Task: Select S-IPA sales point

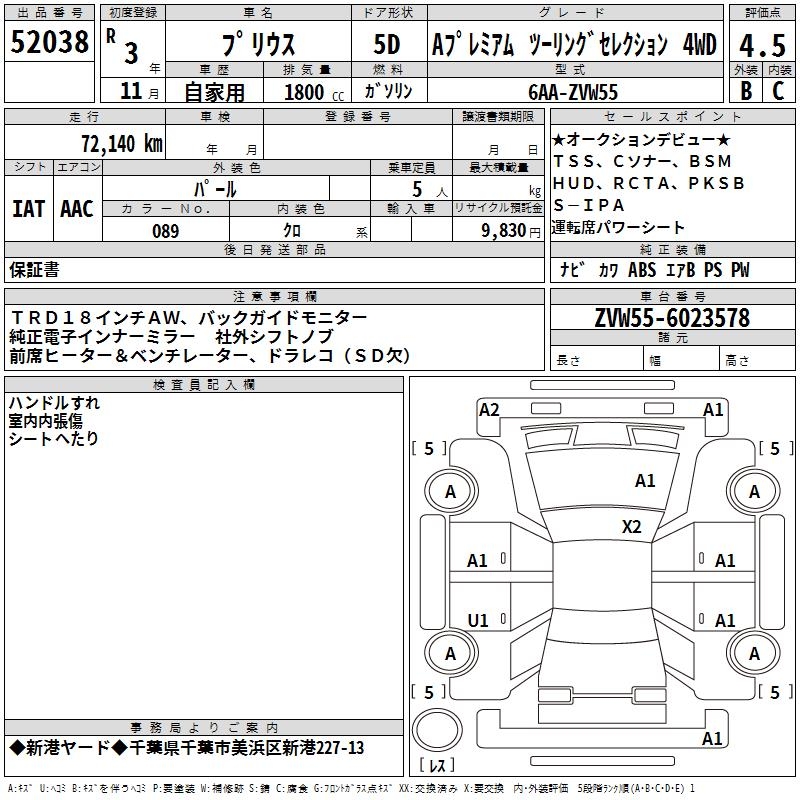Action: point(589,205)
